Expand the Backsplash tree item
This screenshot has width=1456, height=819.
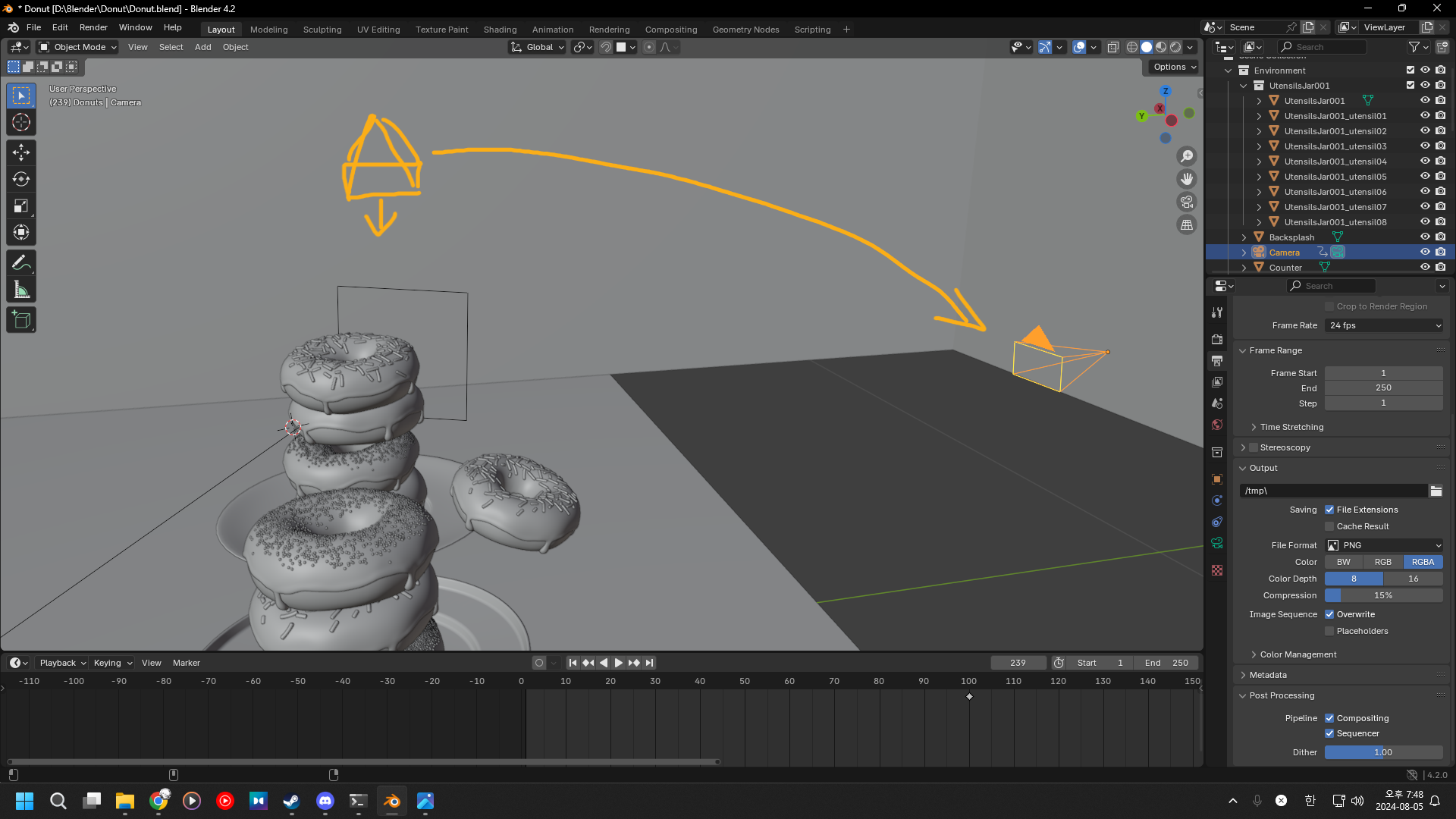point(1244,237)
